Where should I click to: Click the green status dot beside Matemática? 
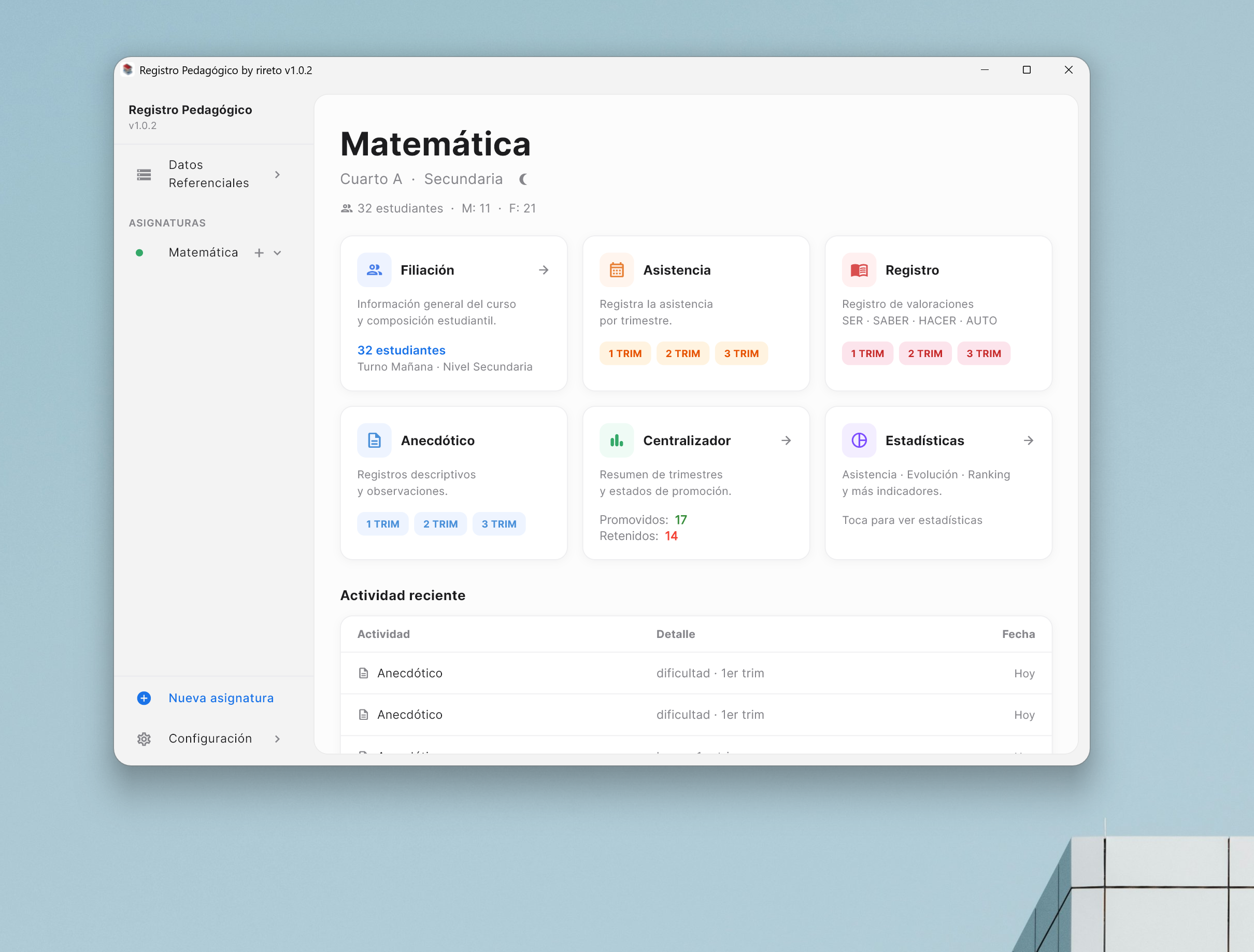click(139, 253)
